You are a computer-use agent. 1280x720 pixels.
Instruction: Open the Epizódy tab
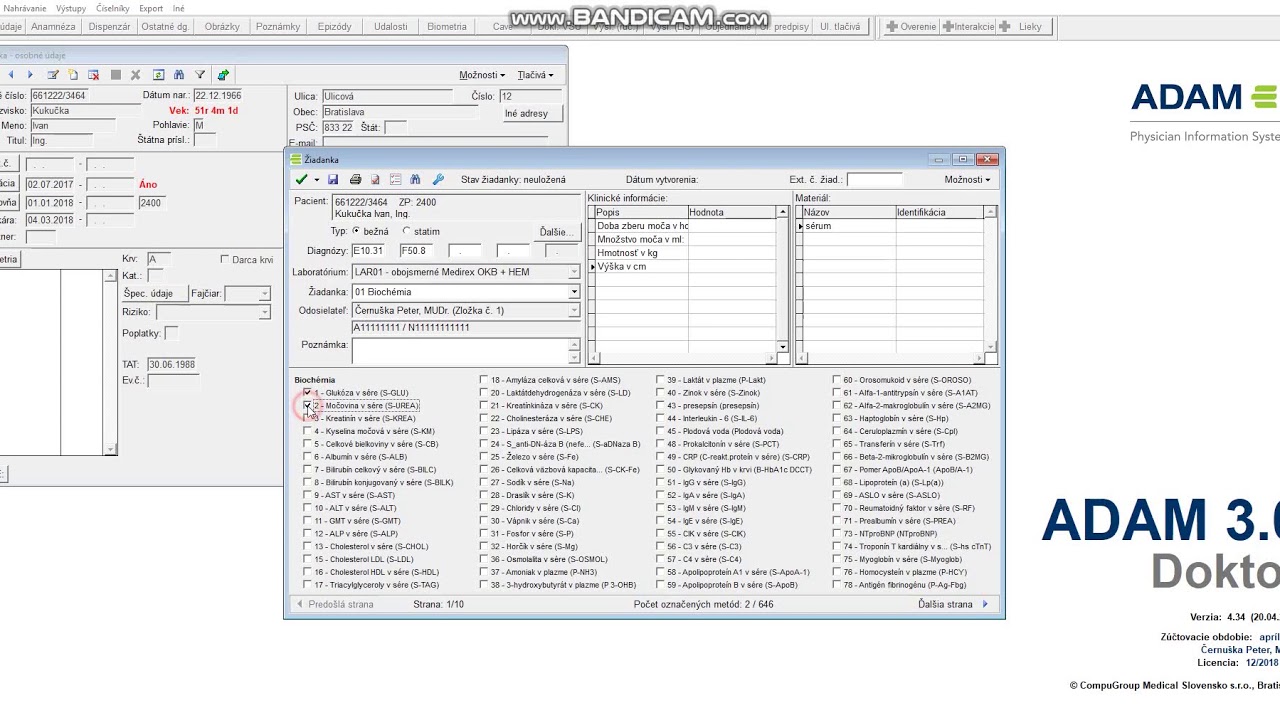pos(334,27)
